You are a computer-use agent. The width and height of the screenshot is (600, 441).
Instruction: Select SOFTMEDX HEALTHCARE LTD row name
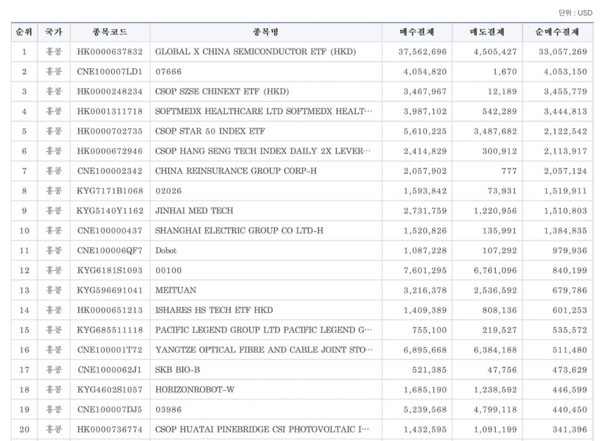pyautogui.click(x=263, y=111)
